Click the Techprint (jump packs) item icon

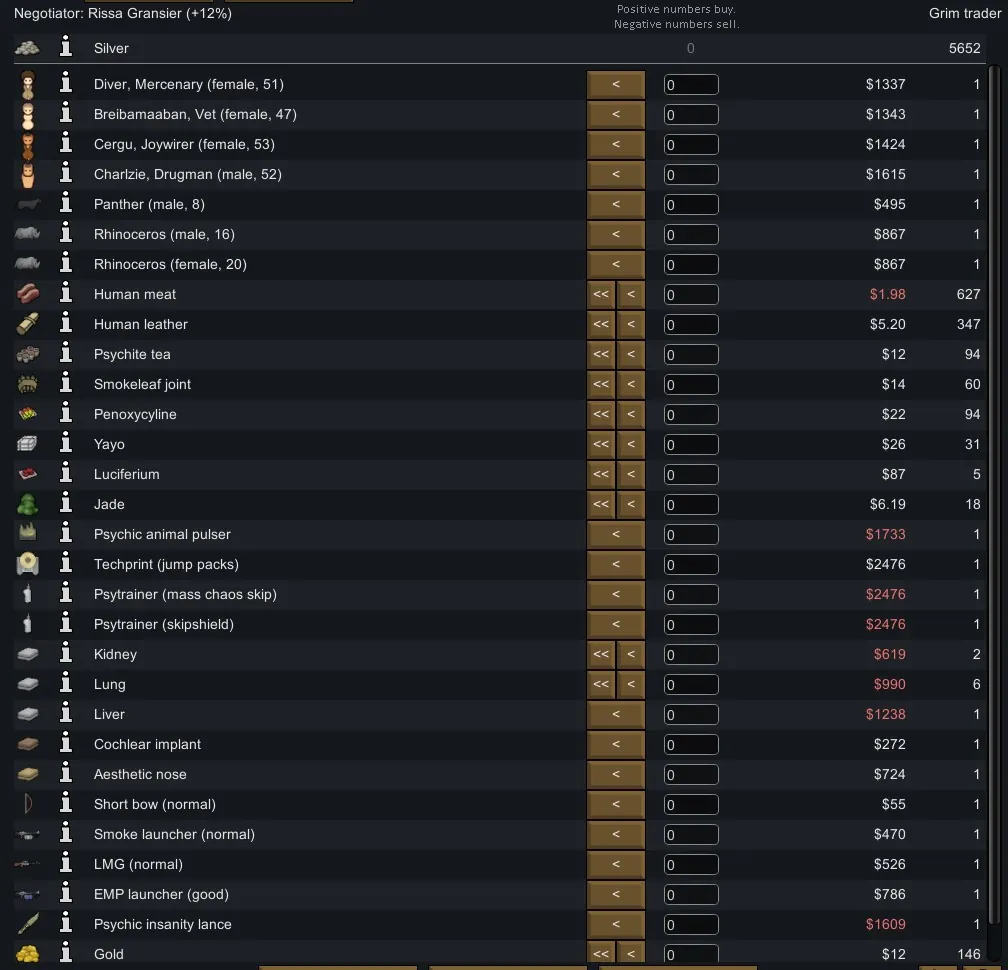[28, 564]
